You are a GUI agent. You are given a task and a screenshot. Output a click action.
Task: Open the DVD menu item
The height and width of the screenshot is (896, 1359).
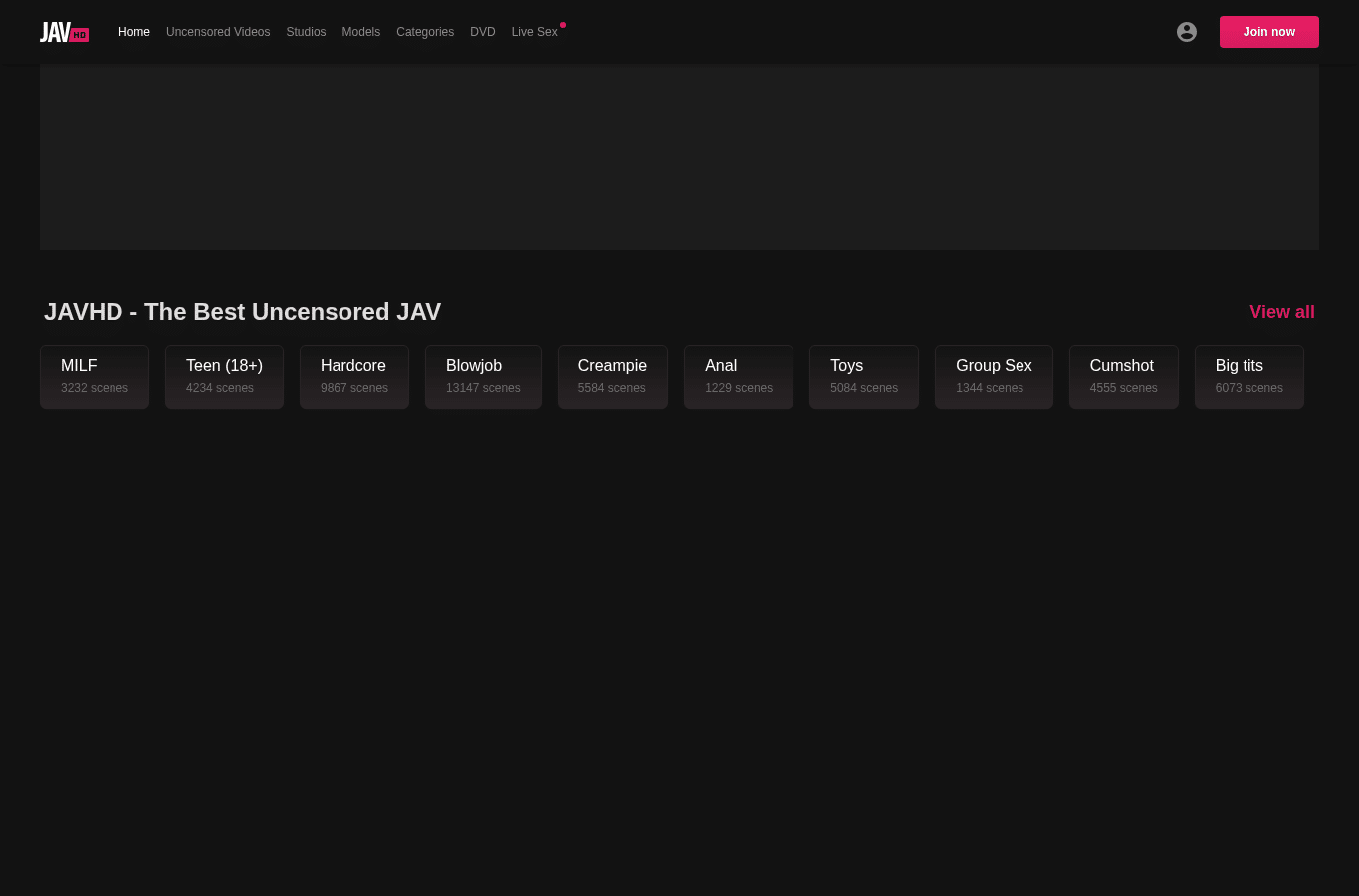coord(483,32)
